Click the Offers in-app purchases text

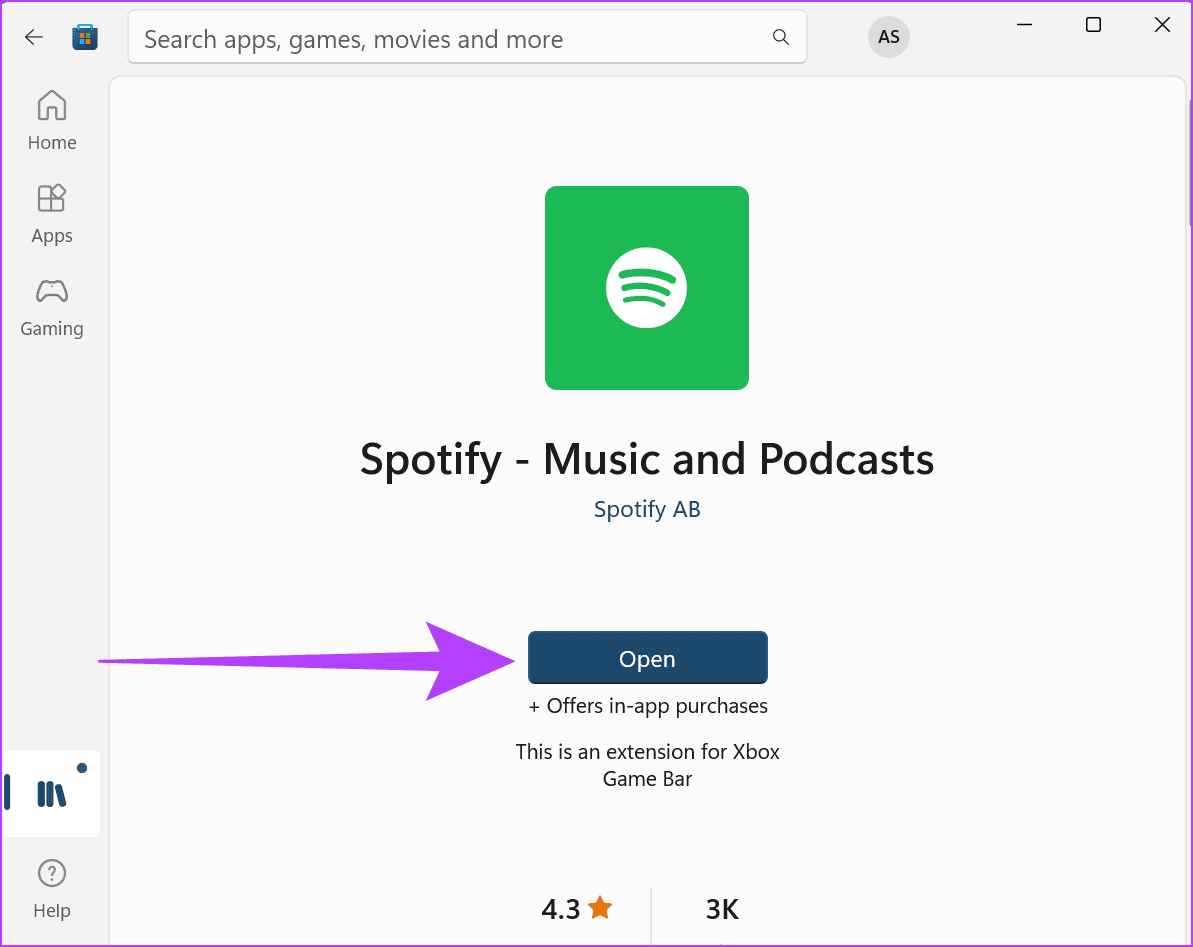[x=648, y=706]
